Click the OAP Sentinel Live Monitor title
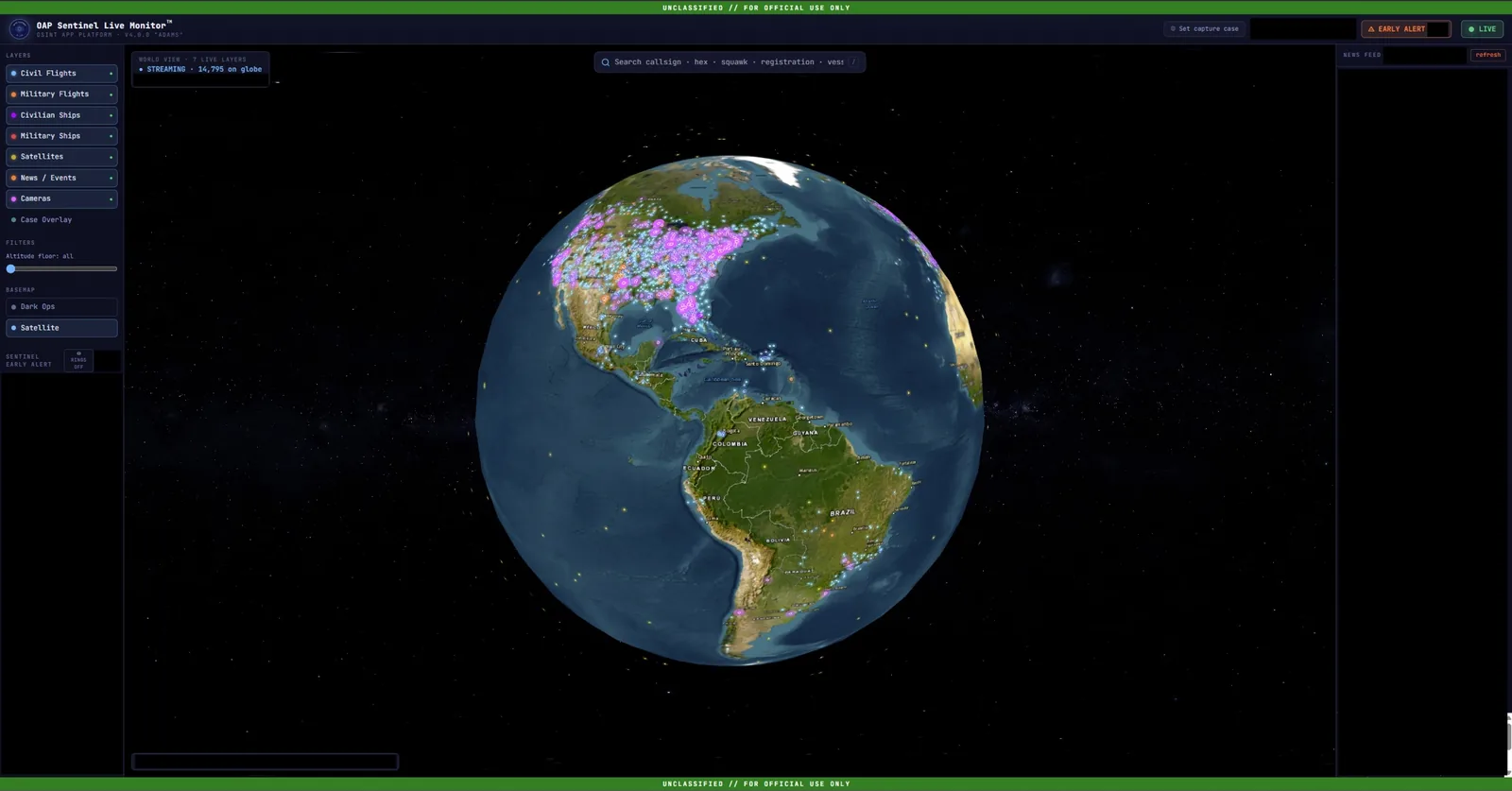Viewport: 1512px width, 791px height. pyautogui.click(x=102, y=26)
